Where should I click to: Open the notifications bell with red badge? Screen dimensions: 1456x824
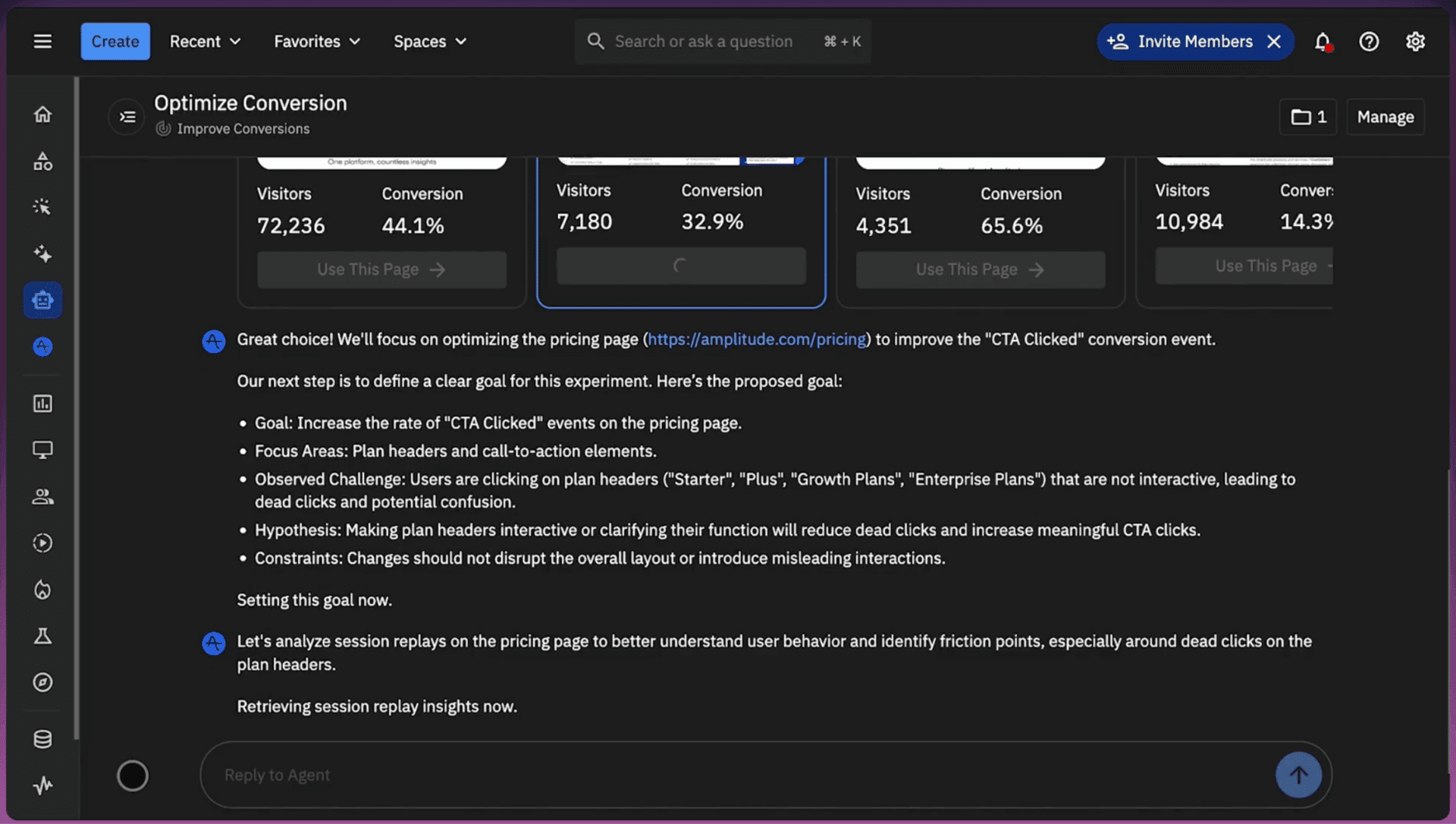(1322, 42)
